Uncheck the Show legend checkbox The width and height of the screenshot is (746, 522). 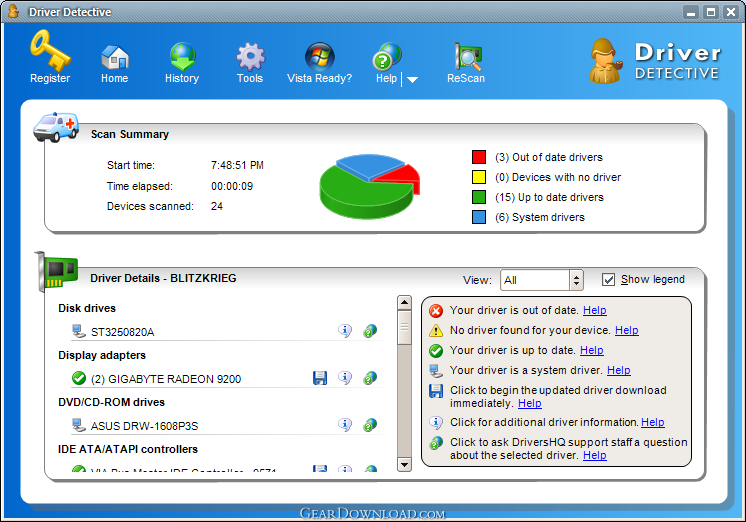click(608, 279)
